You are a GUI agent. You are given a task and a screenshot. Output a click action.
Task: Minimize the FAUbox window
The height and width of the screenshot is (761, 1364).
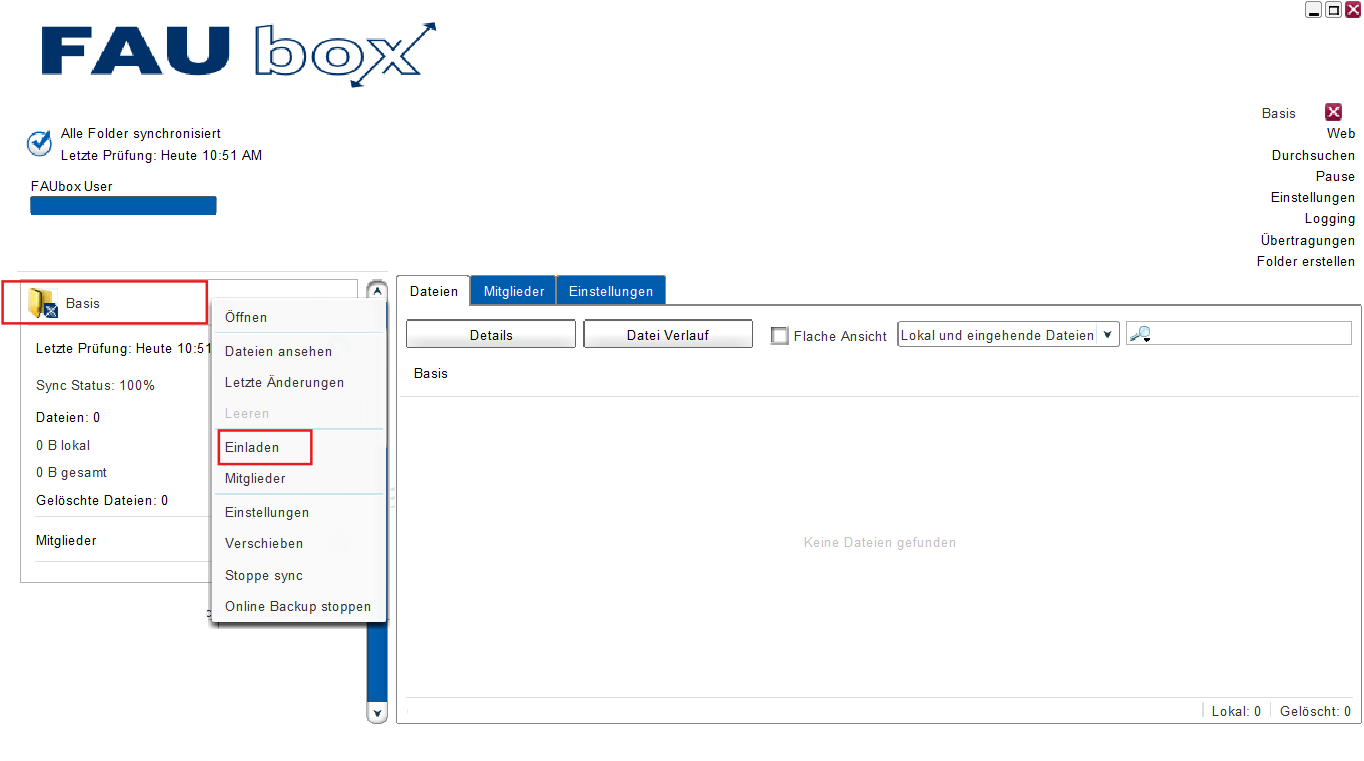coord(1314,9)
